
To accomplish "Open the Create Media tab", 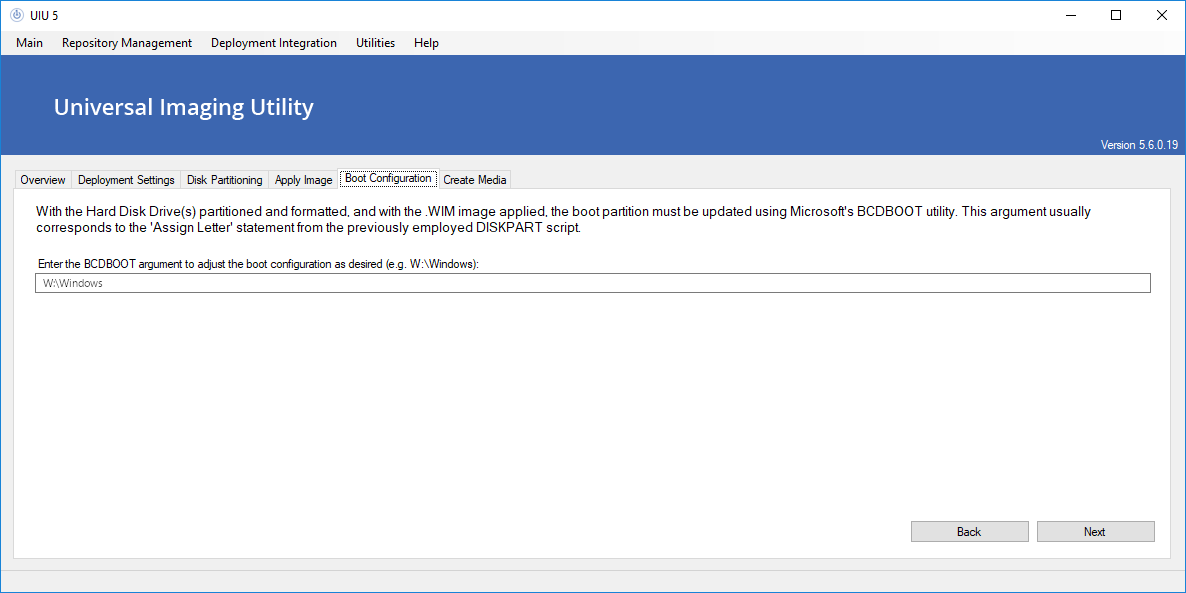I will point(475,180).
